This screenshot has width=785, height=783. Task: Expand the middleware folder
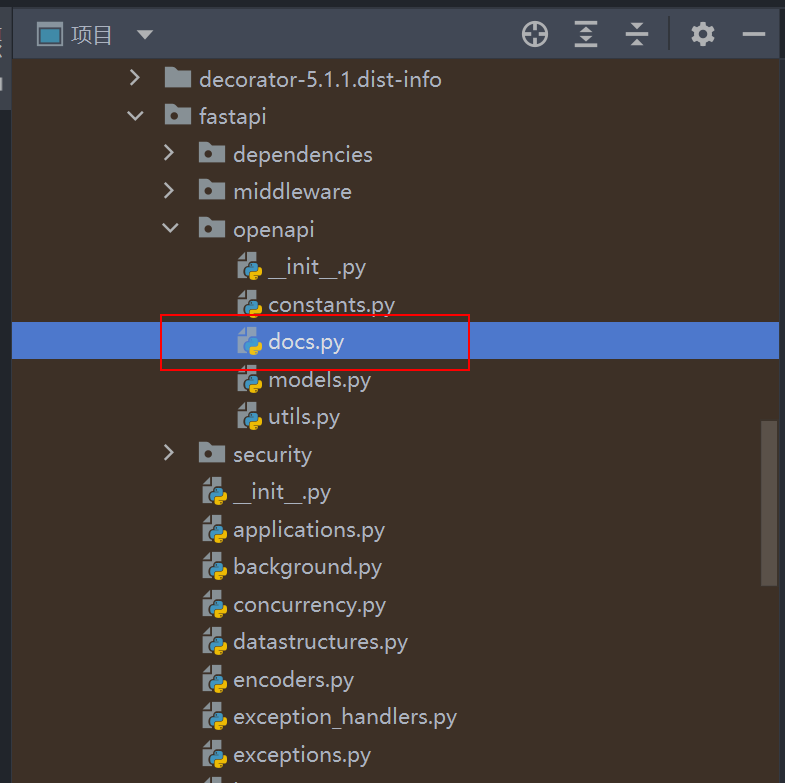pyautogui.click(x=169, y=191)
